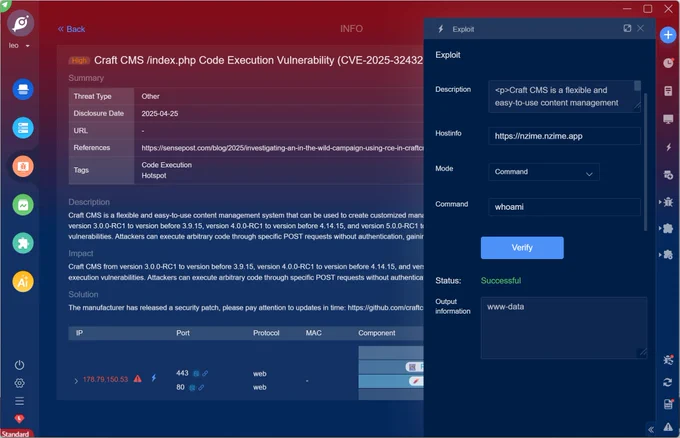
Task: Open the hamburger menu icon in sidebar
Action: [x=20, y=401]
